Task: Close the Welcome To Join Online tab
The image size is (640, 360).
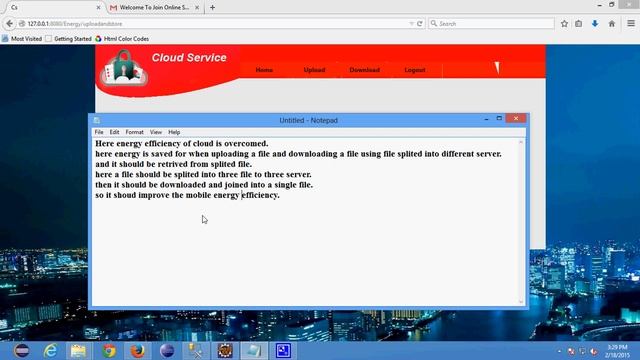Action: (197, 7)
